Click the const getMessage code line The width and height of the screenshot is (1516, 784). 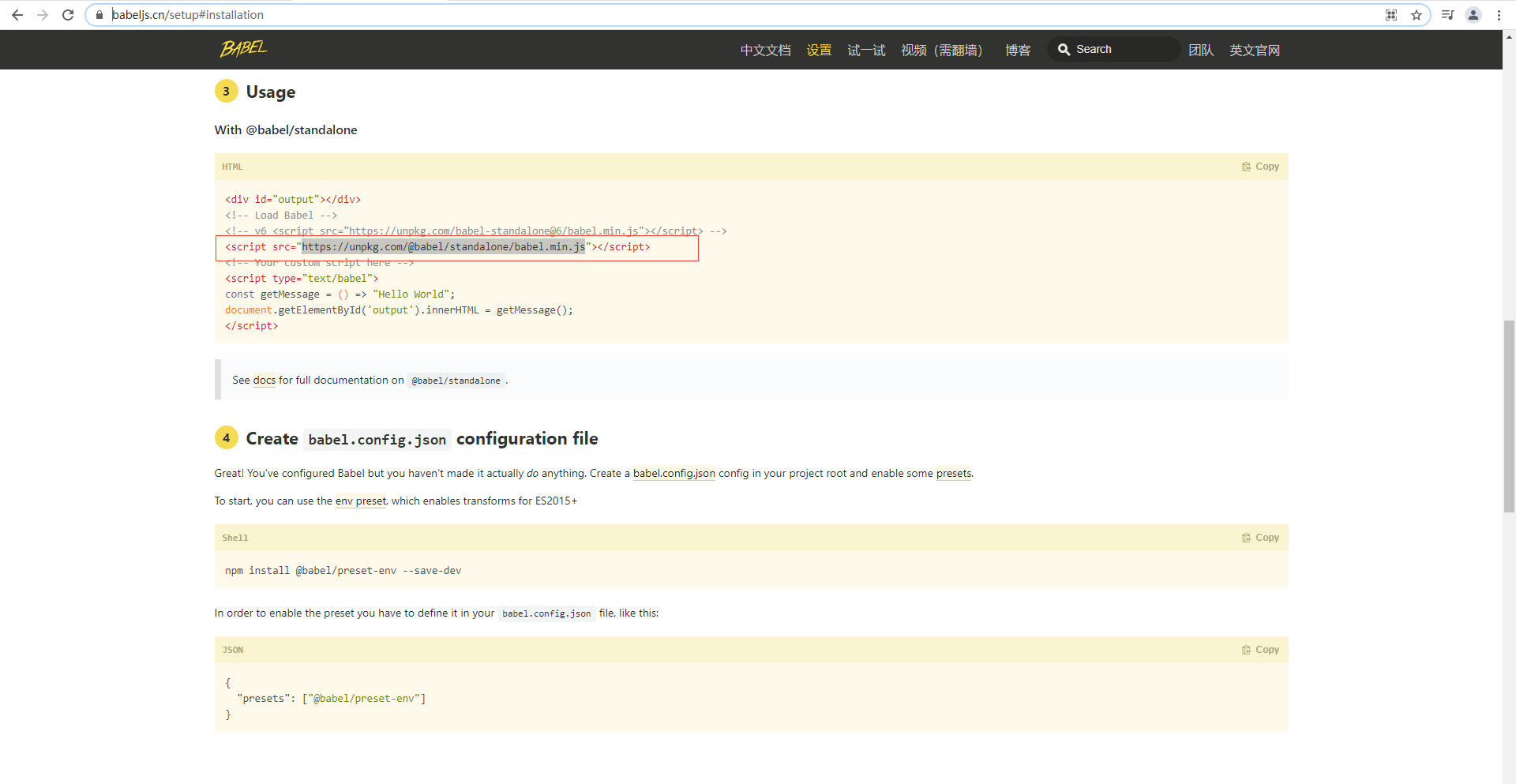click(340, 294)
